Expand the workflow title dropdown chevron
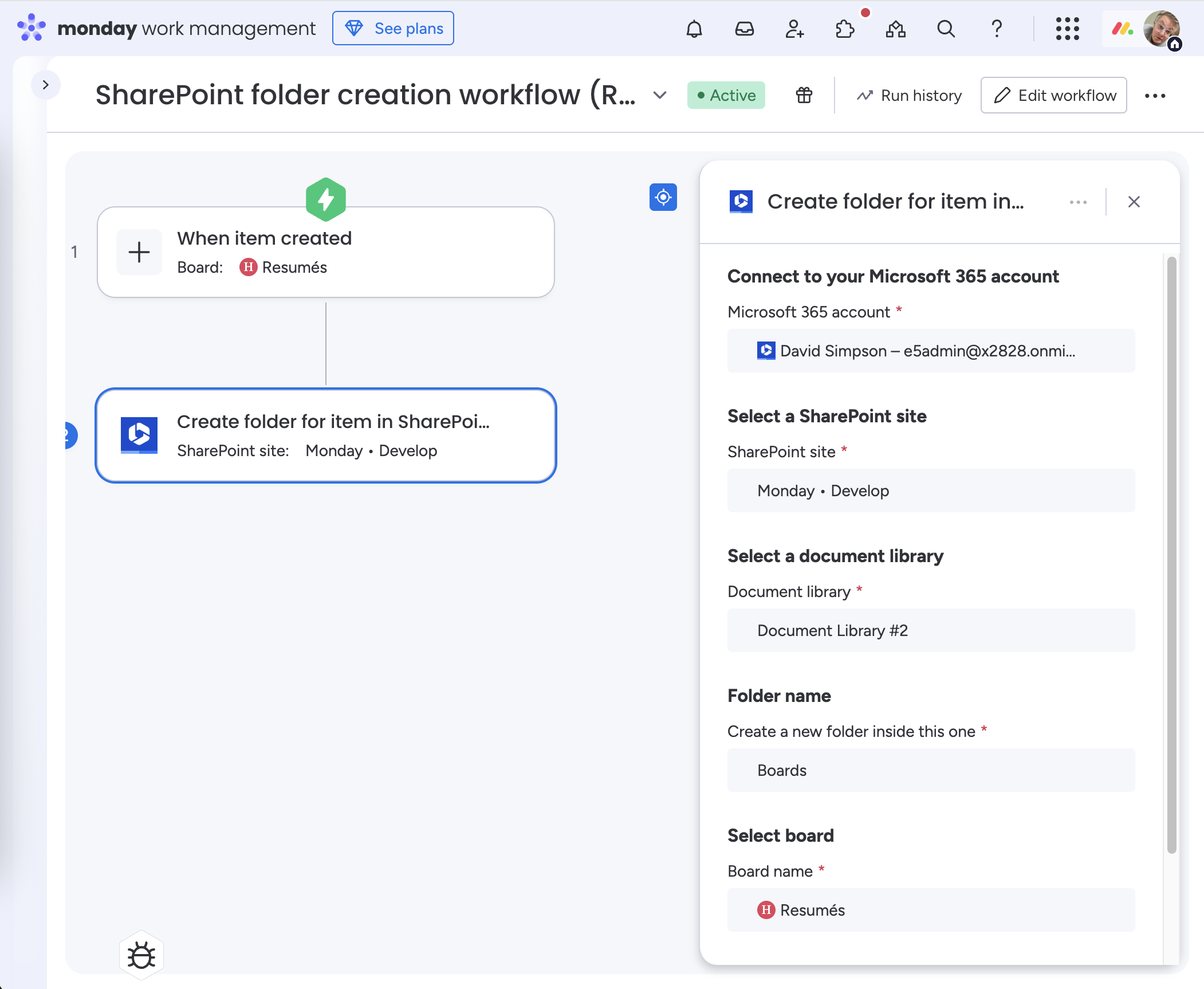This screenshot has width=1204, height=989. (660, 95)
